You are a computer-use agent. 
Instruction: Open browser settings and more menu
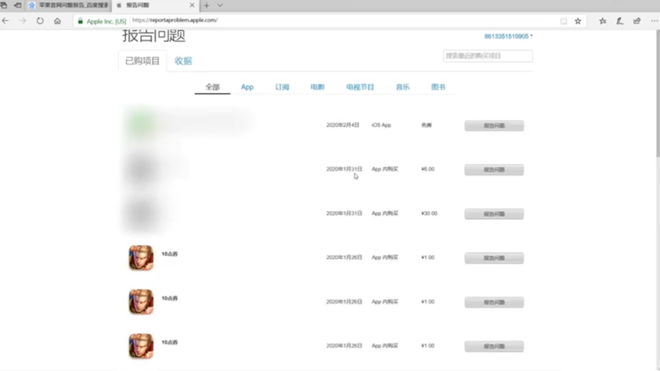click(x=654, y=21)
